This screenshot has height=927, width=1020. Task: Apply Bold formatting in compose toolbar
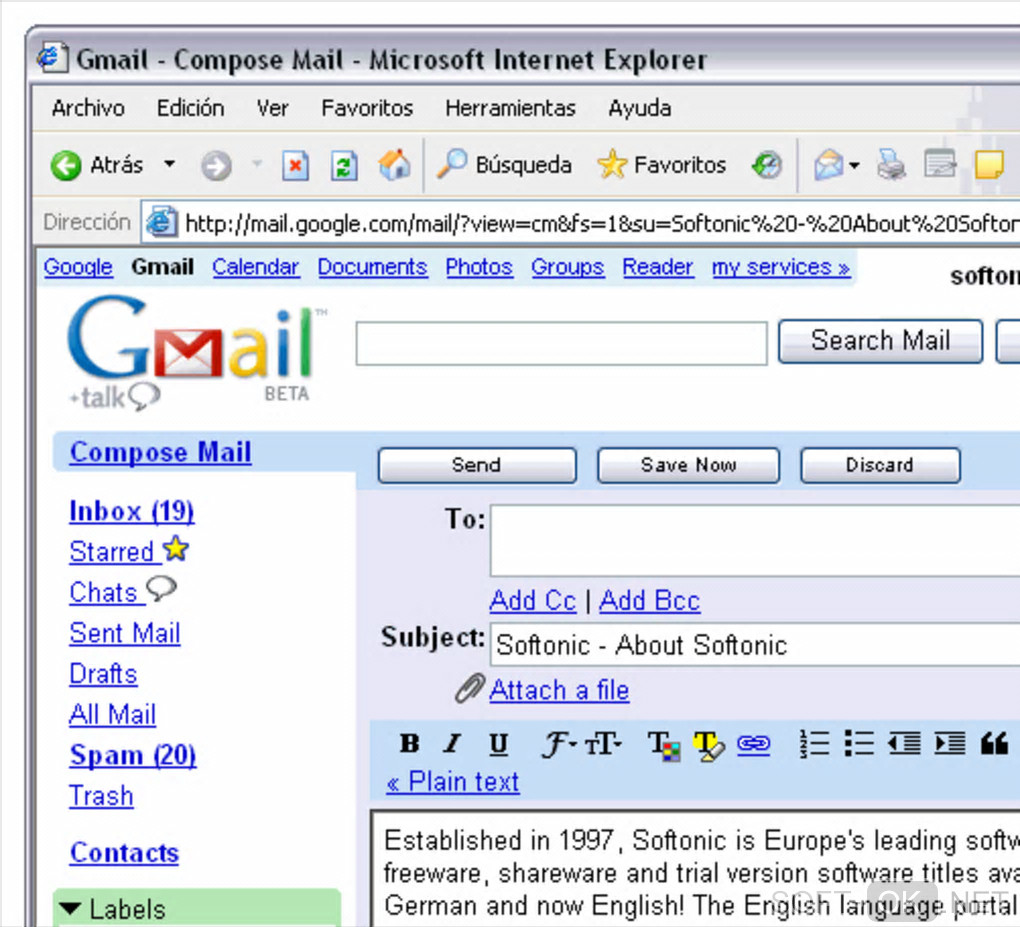pyautogui.click(x=409, y=744)
